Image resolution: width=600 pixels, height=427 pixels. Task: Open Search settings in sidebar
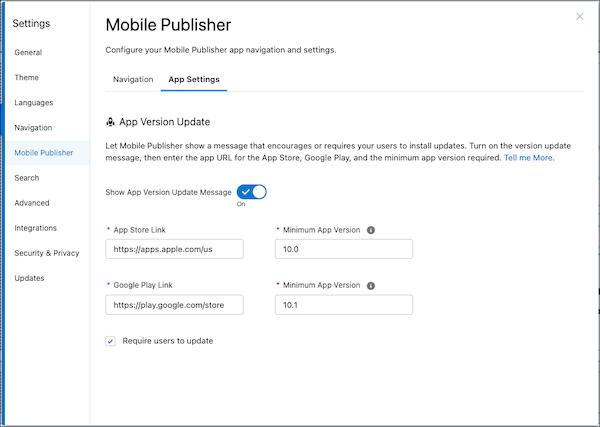click(27, 178)
